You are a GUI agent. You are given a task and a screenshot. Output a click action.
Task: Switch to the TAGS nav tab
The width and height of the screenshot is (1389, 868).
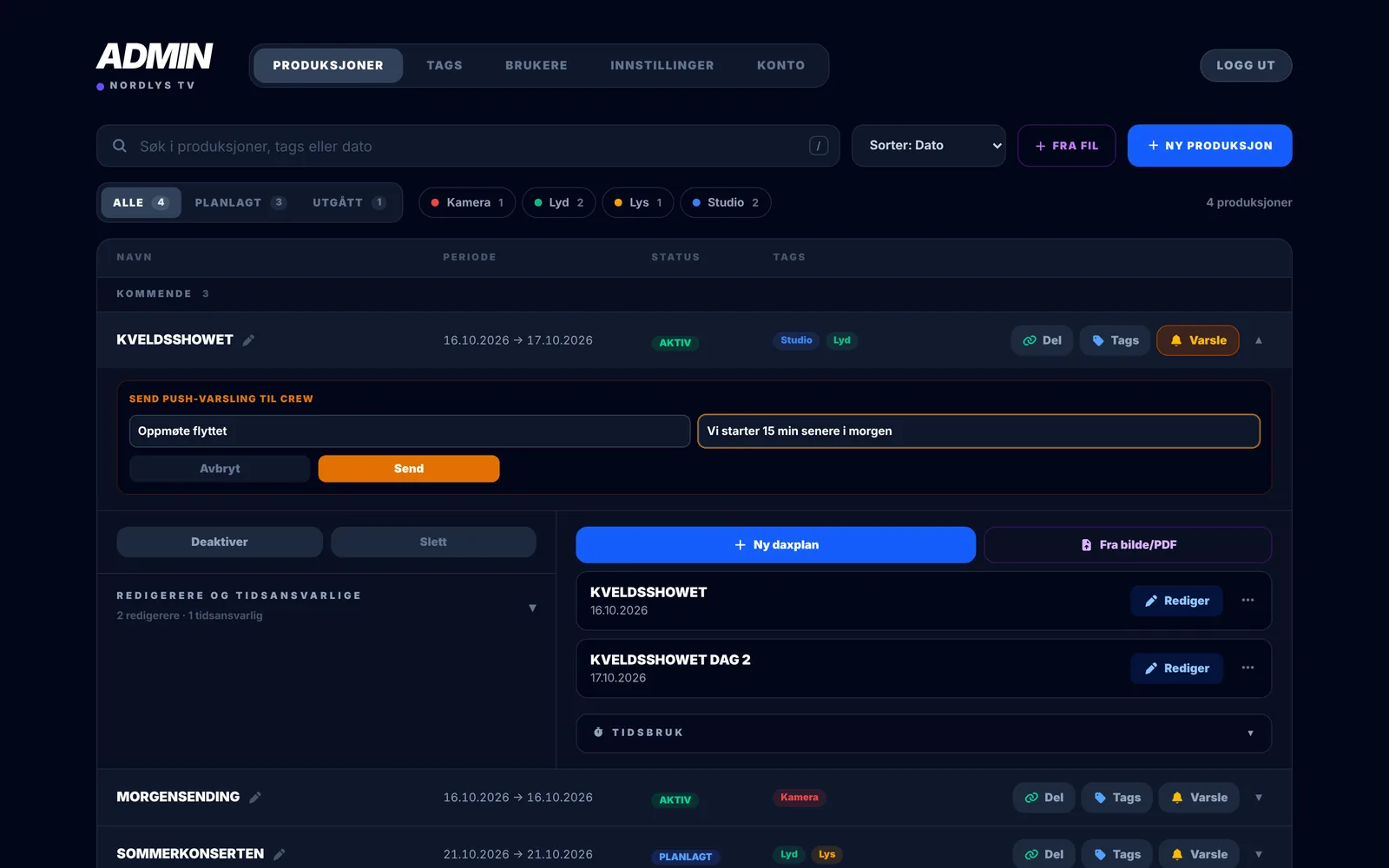coord(444,65)
